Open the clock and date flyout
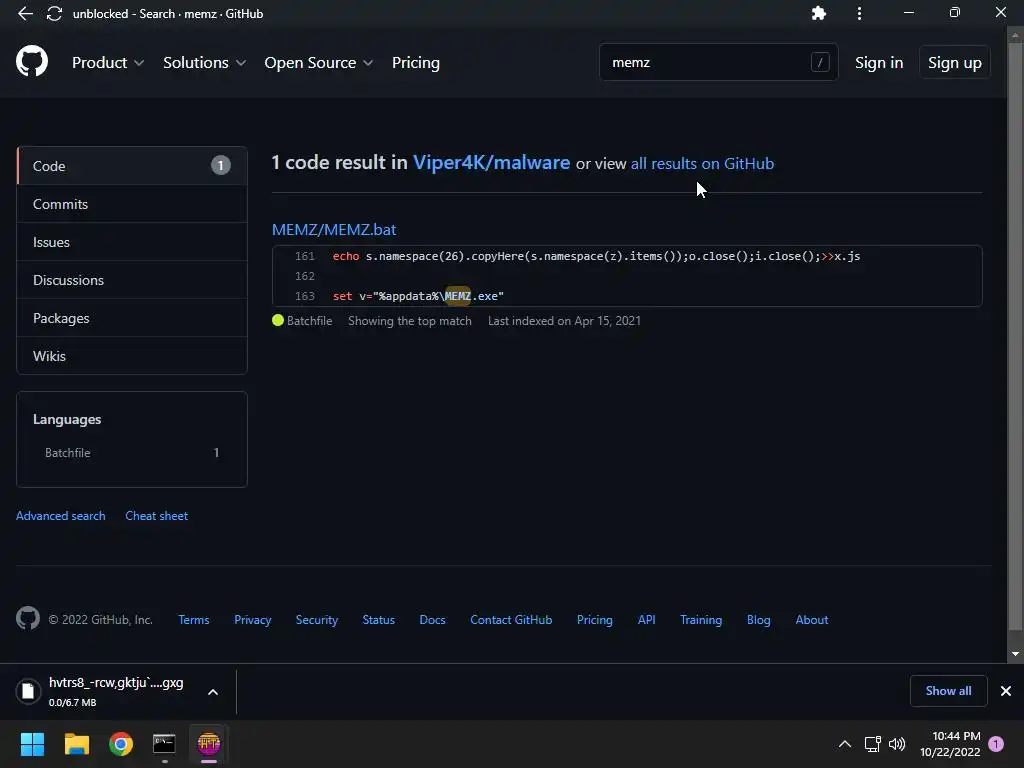The width and height of the screenshot is (1024, 768). pos(950,744)
